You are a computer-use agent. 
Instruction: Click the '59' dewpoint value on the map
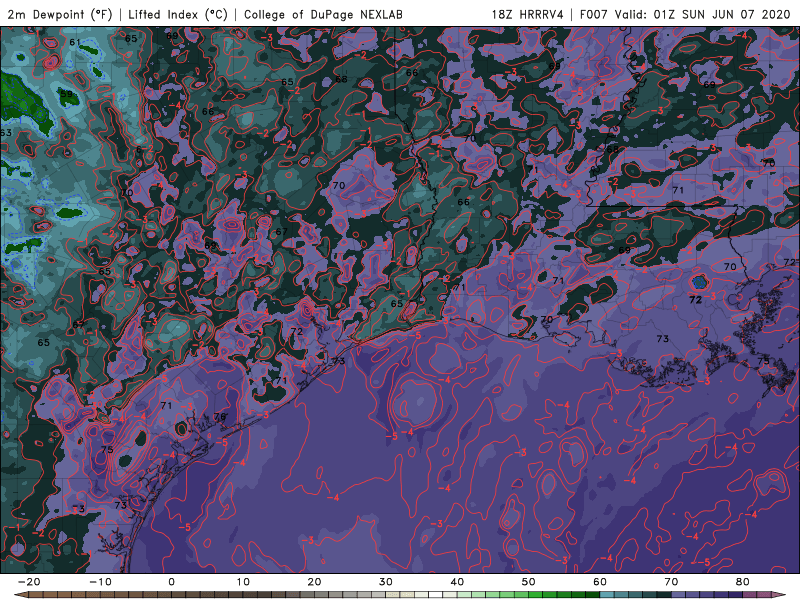tap(67, 94)
